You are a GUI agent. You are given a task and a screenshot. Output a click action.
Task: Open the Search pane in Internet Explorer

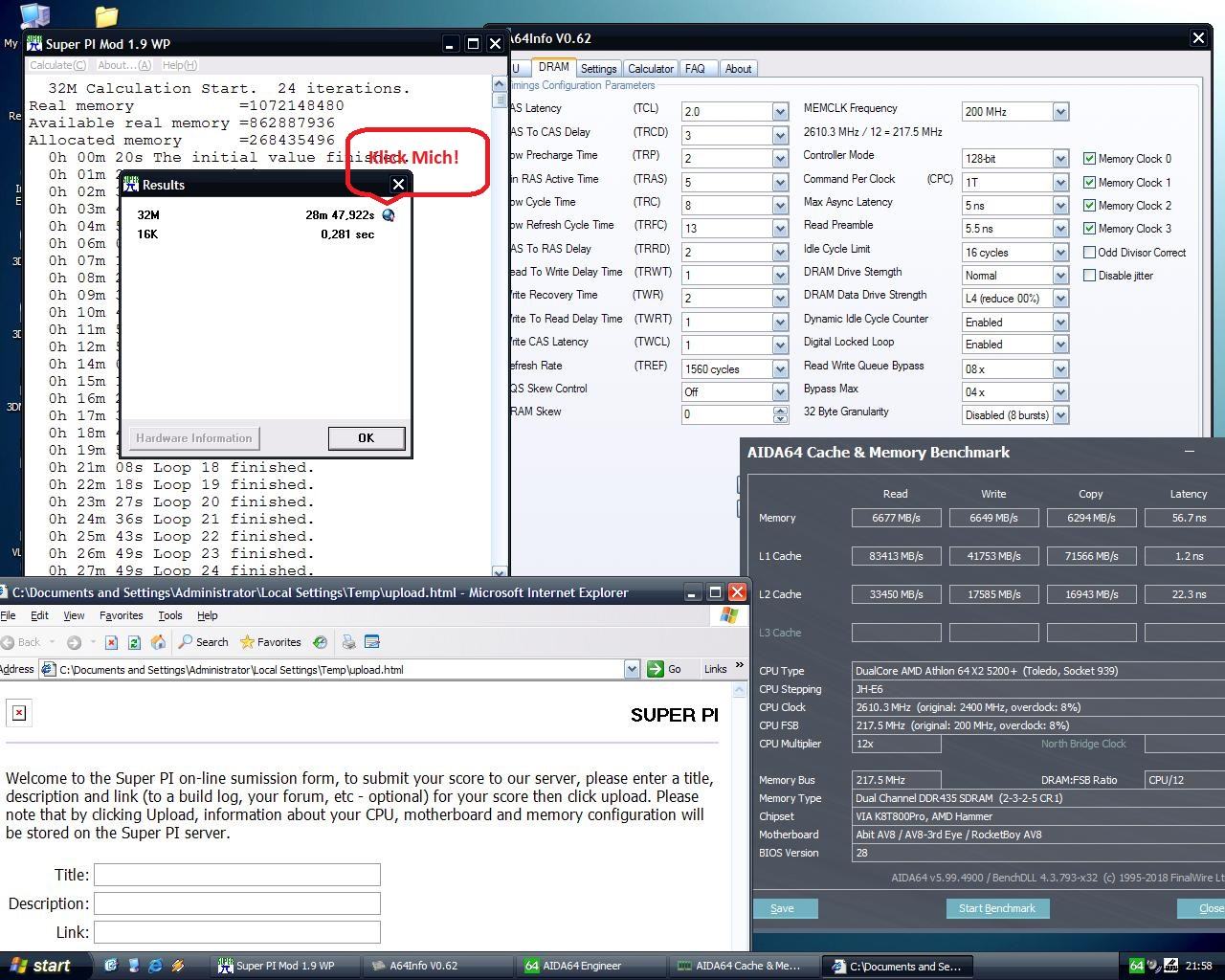(203, 642)
